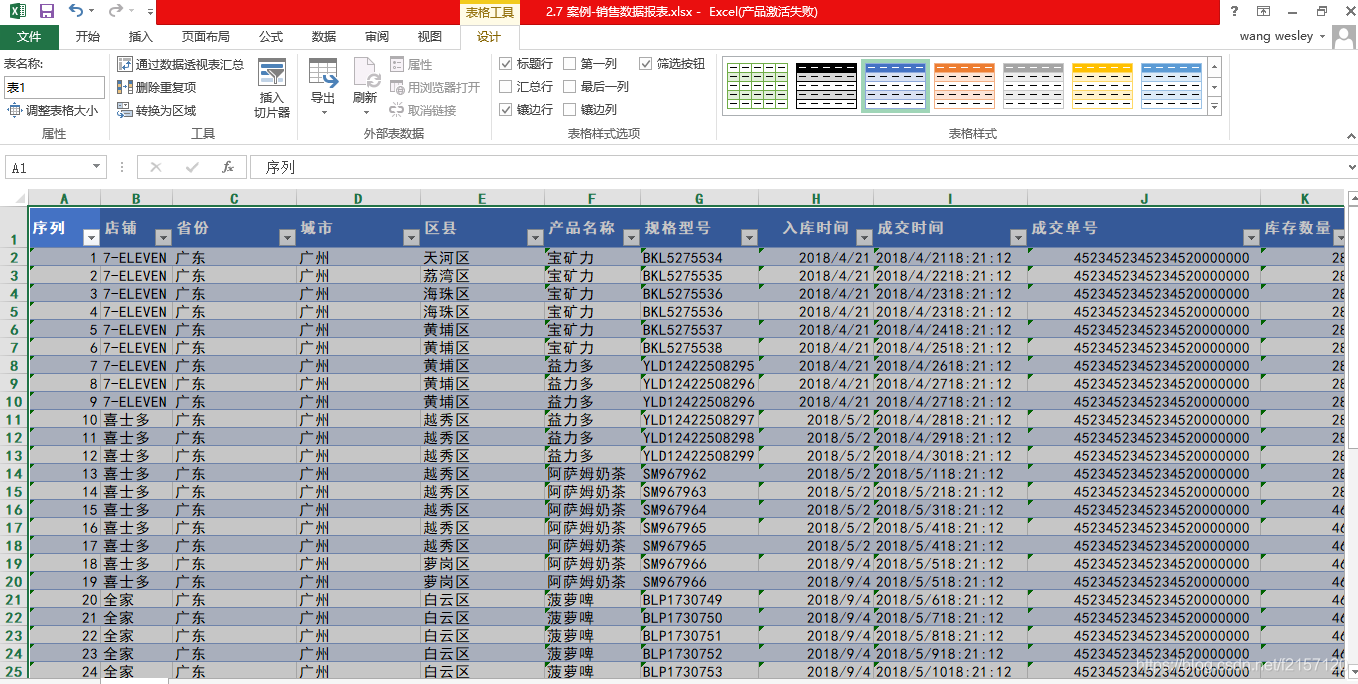Open filter dropdown for 入库时间 column
This screenshot has width=1358, height=684.
pos(864,237)
